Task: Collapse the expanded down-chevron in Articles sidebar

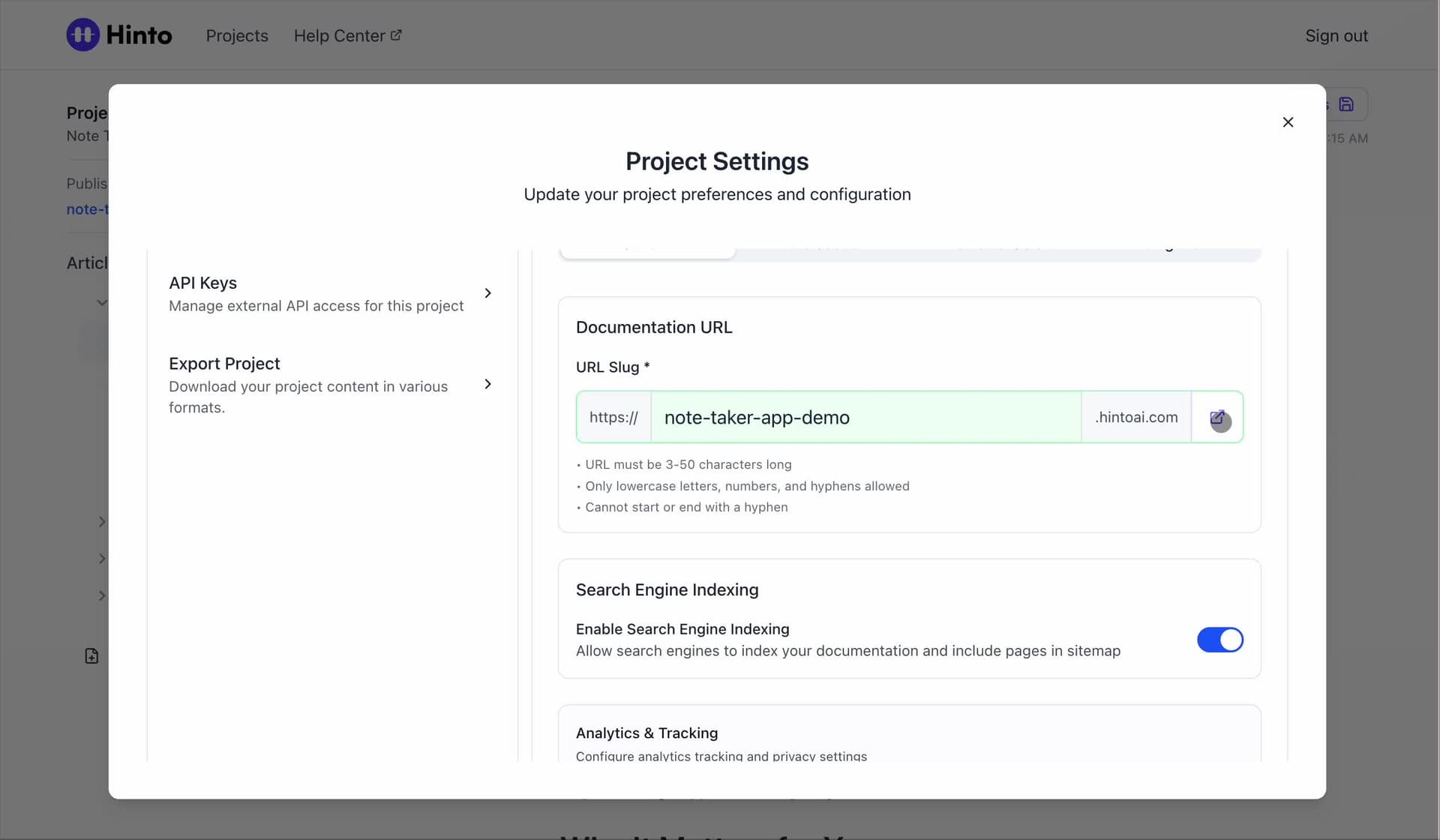Action: click(102, 303)
